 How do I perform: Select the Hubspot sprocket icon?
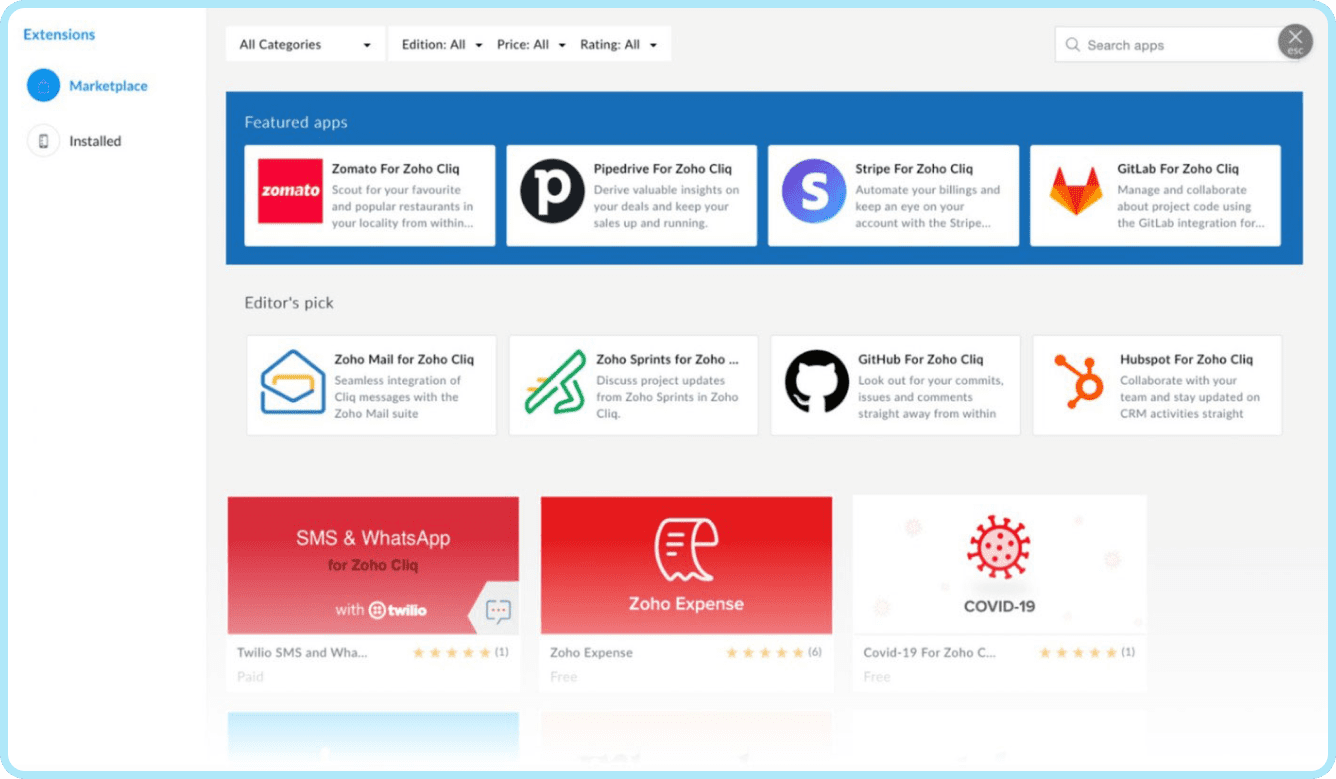click(x=1078, y=382)
